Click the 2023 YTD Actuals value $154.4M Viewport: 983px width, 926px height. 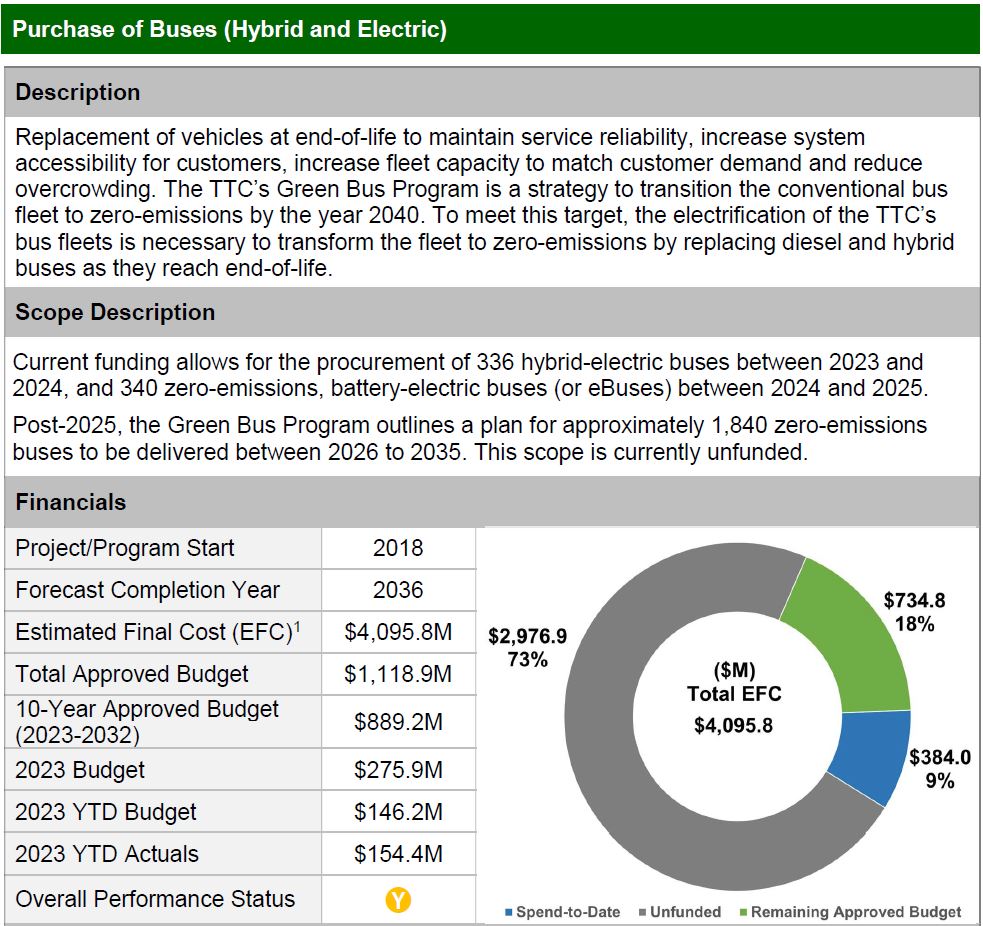tap(398, 854)
